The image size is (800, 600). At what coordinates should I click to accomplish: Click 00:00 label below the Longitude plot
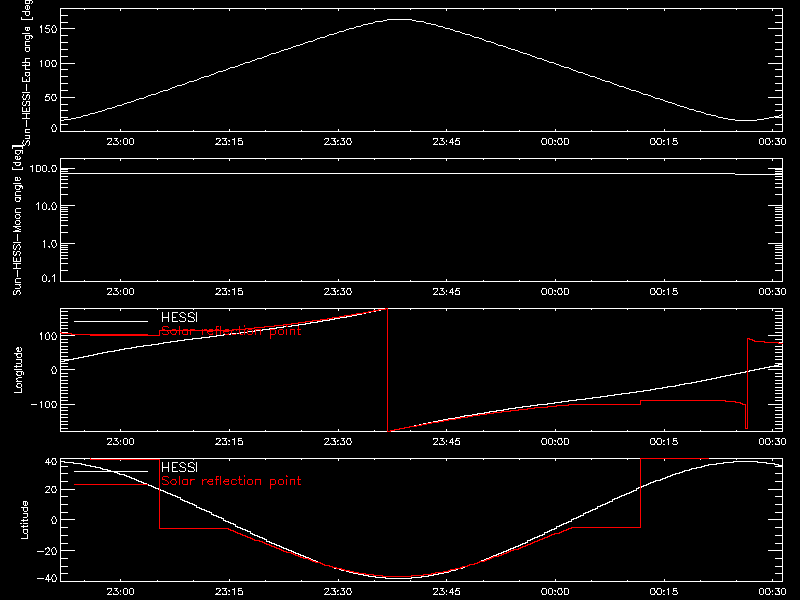[x=555, y=442]
